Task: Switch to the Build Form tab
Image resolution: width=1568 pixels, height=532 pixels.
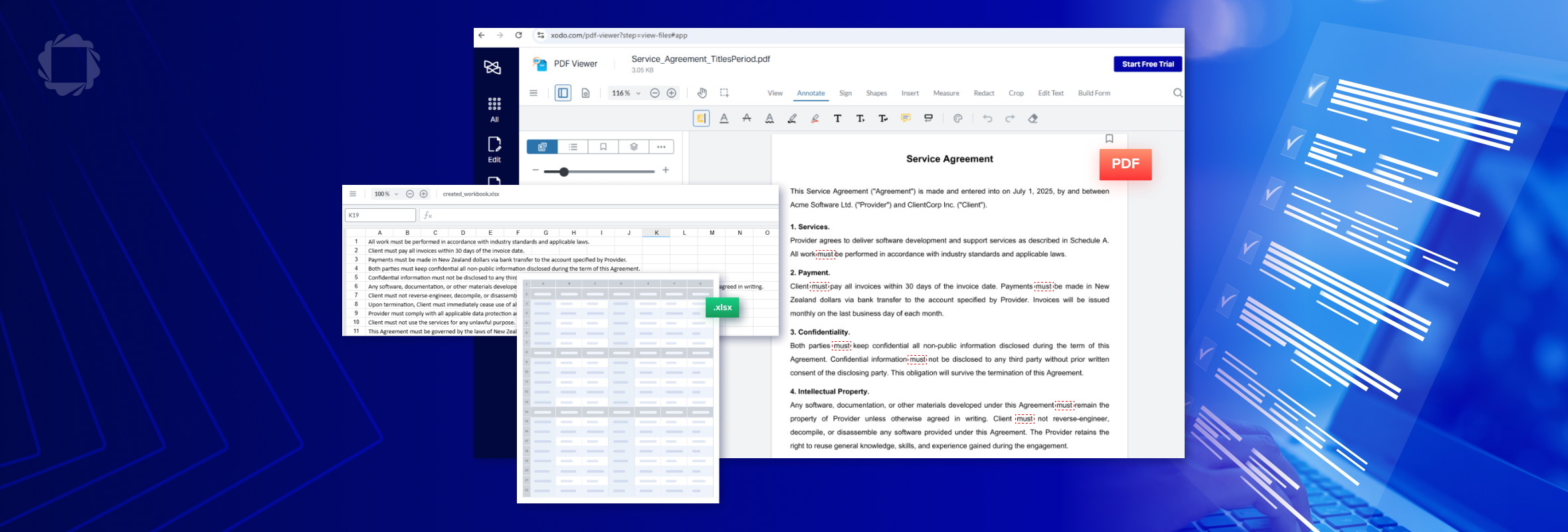Action: [1094, 93]
